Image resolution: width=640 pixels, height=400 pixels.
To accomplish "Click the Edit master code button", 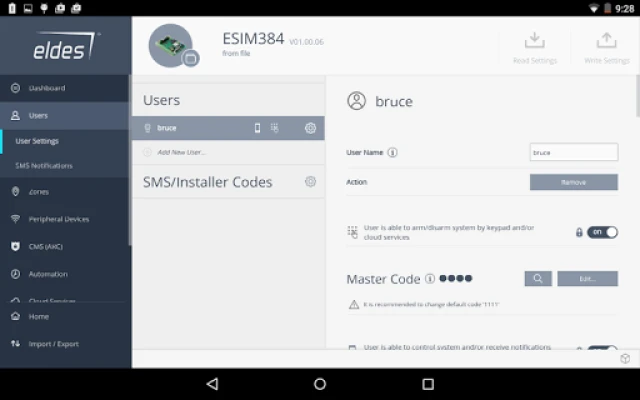I will pyautogui.click(x=587, y=279).
